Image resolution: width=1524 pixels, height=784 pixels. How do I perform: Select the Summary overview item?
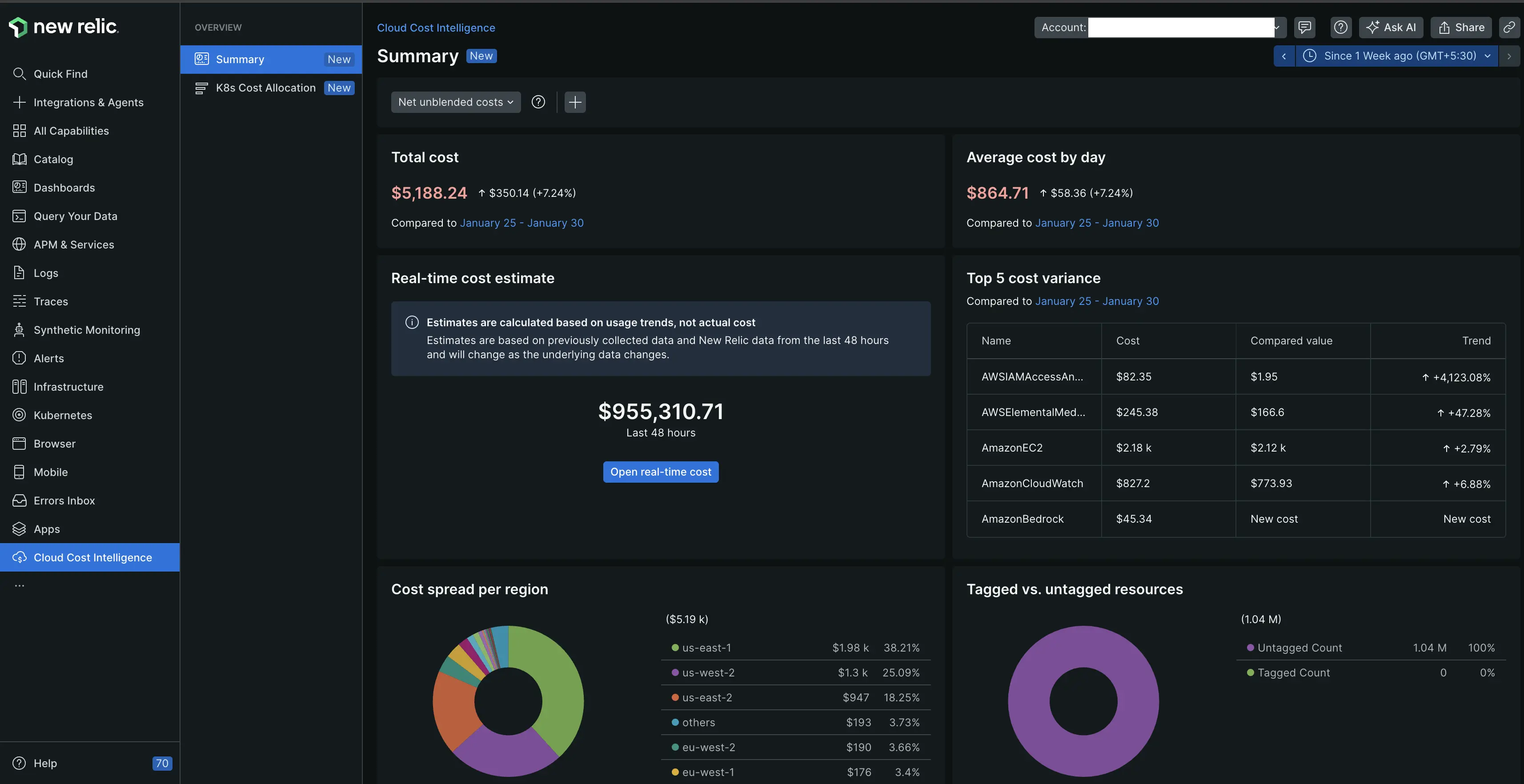coord(239,59)
